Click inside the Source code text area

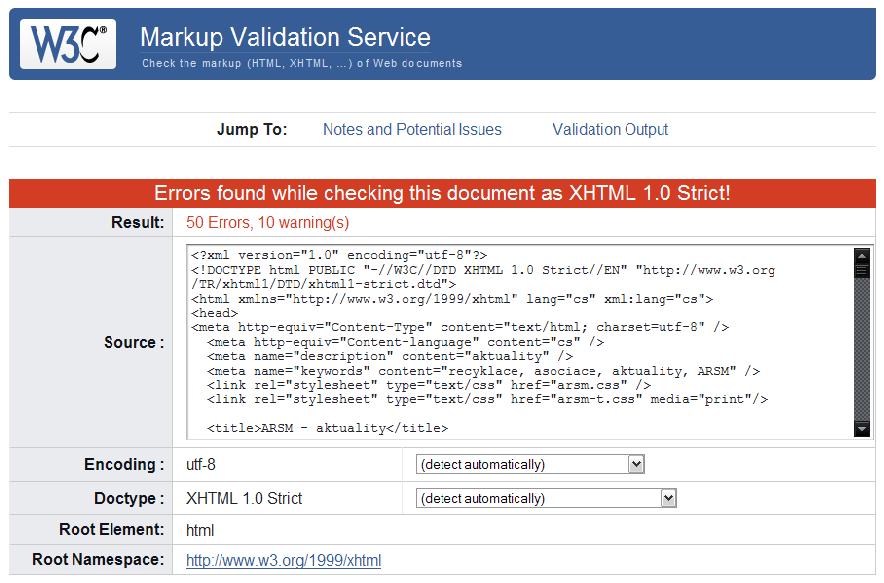(x=520, y=342)
